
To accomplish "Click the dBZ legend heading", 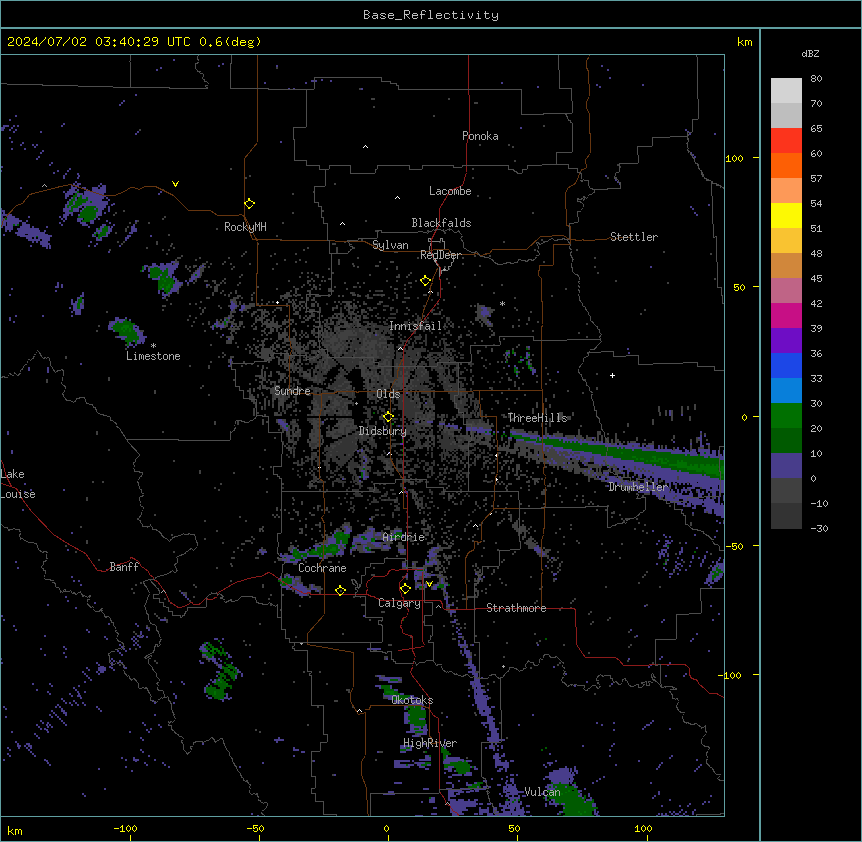I will [x=810, y=53].
